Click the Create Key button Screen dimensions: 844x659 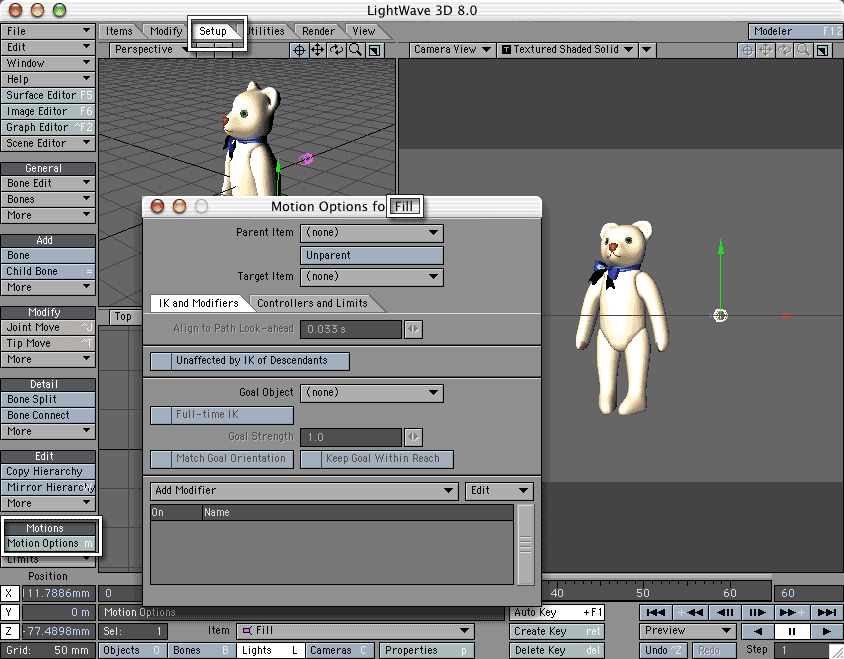(557, 631)
